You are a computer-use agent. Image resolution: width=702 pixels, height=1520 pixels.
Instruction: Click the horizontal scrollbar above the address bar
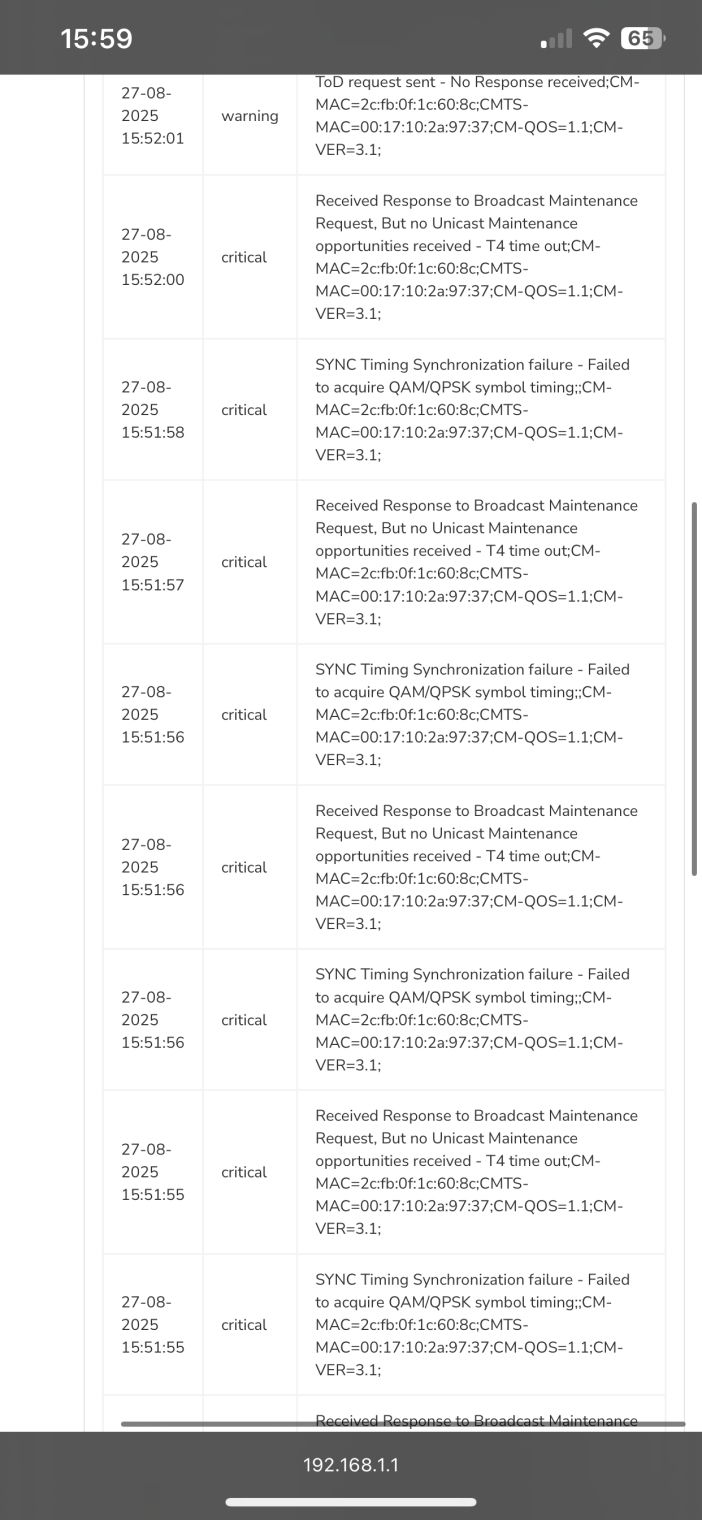(403, 1423)
